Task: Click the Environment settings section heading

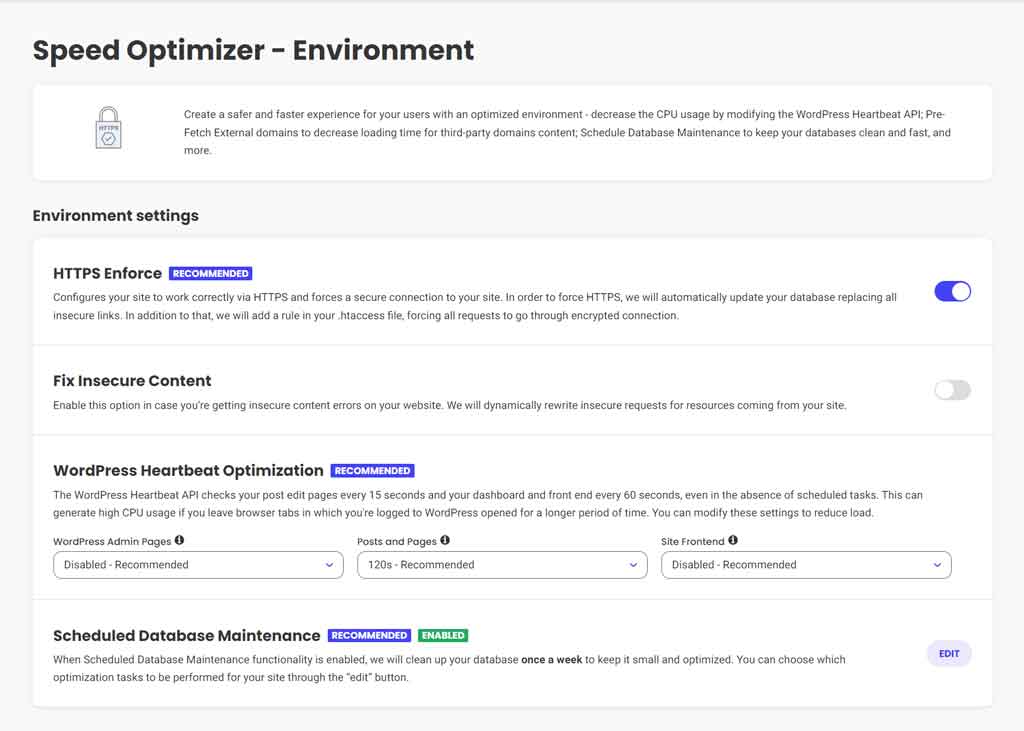Action: coord(115,215)
